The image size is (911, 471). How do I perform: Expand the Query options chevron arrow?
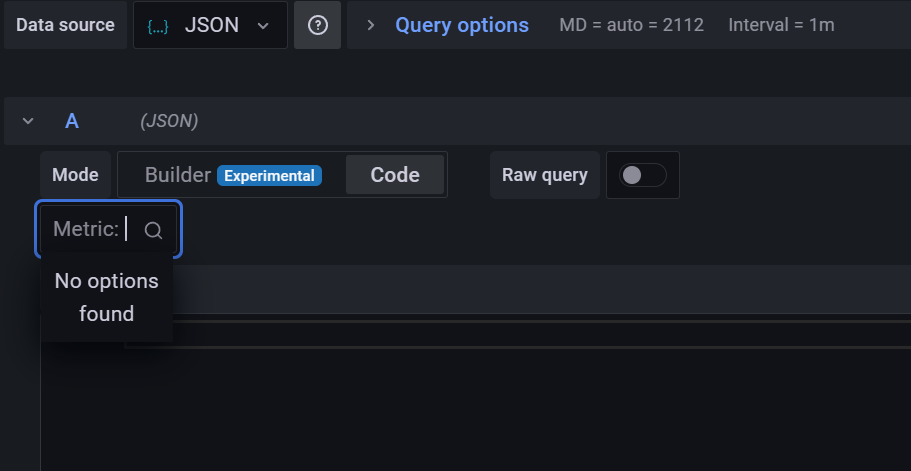pos(371,25)
